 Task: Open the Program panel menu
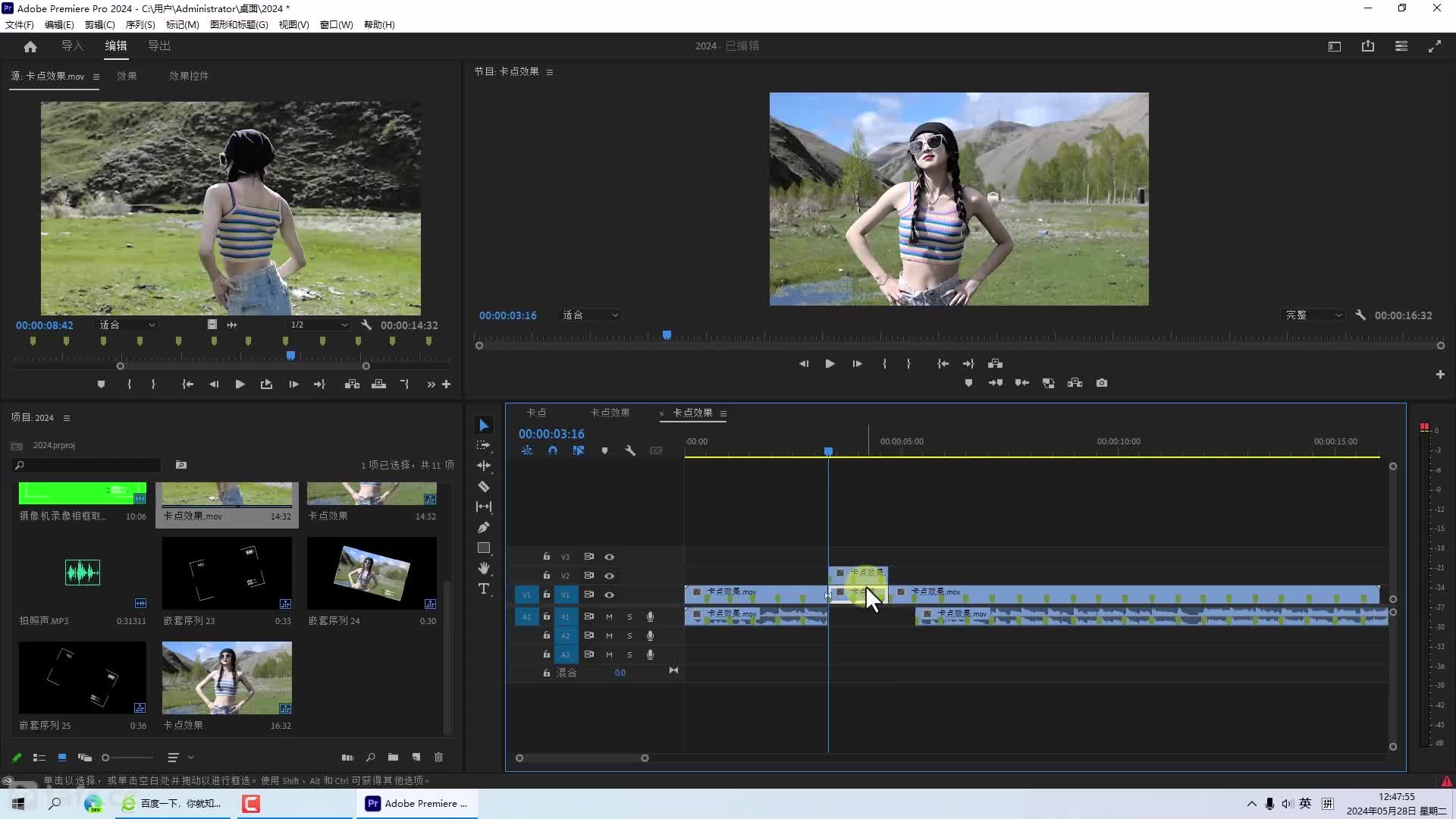[x=549, y=72]
